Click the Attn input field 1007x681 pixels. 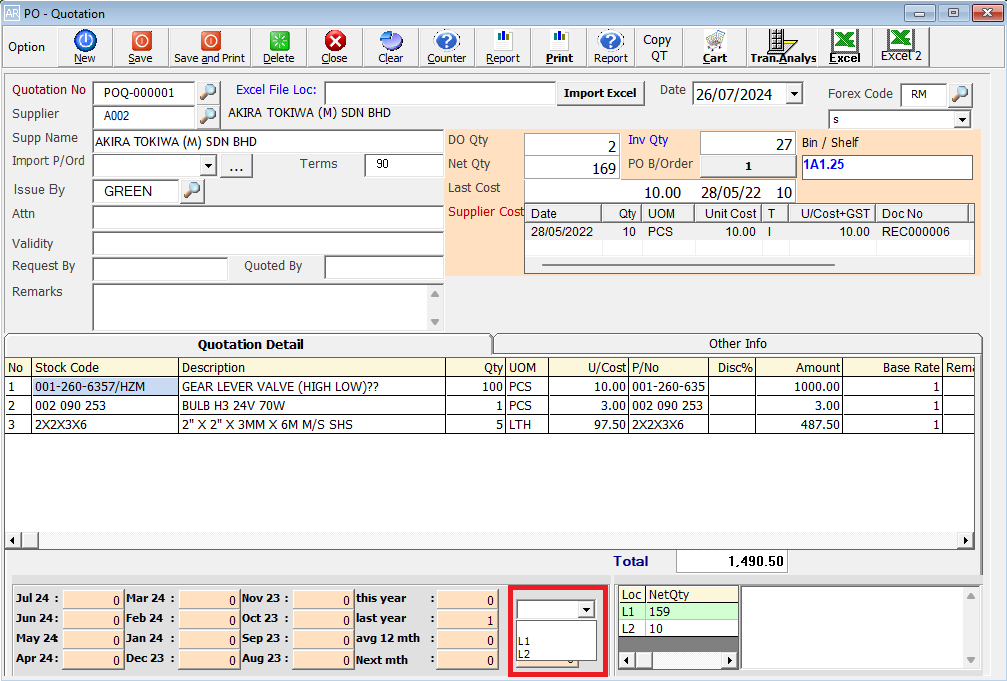point(268,218)
